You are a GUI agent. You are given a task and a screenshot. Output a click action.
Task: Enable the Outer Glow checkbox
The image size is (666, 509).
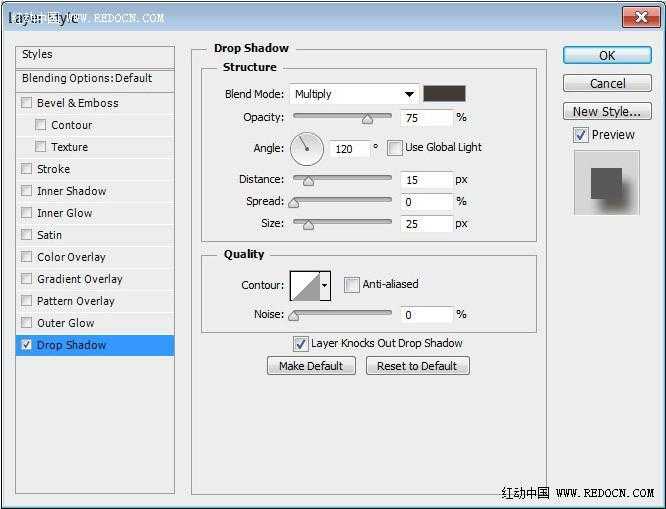26,323
